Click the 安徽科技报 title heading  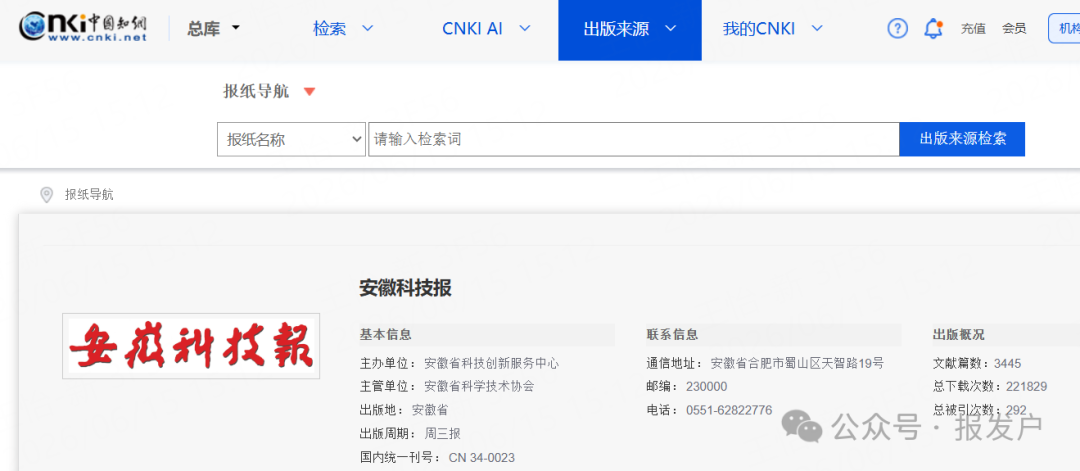point(405,288)
